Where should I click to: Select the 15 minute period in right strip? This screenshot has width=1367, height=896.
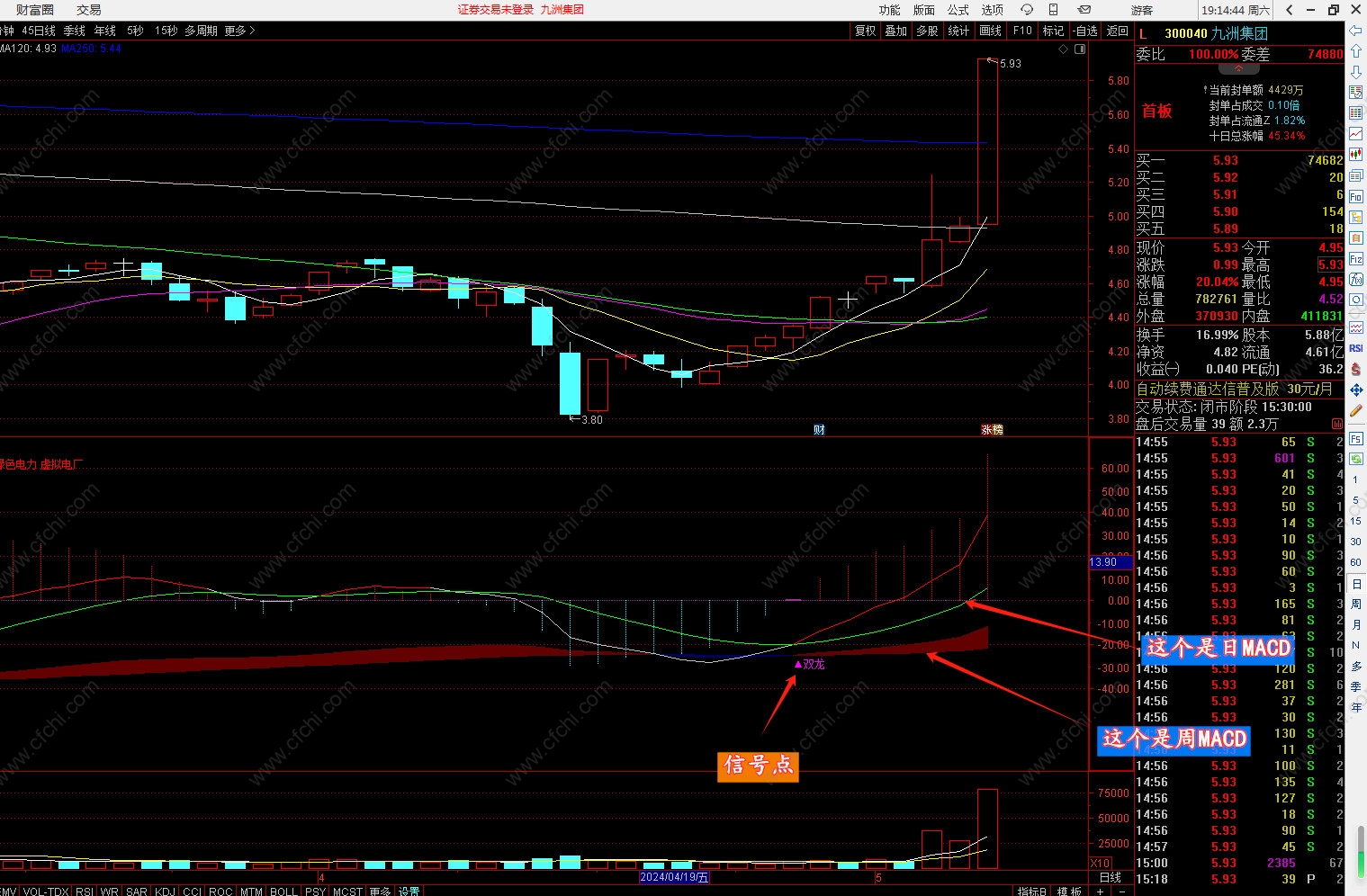1355,521
